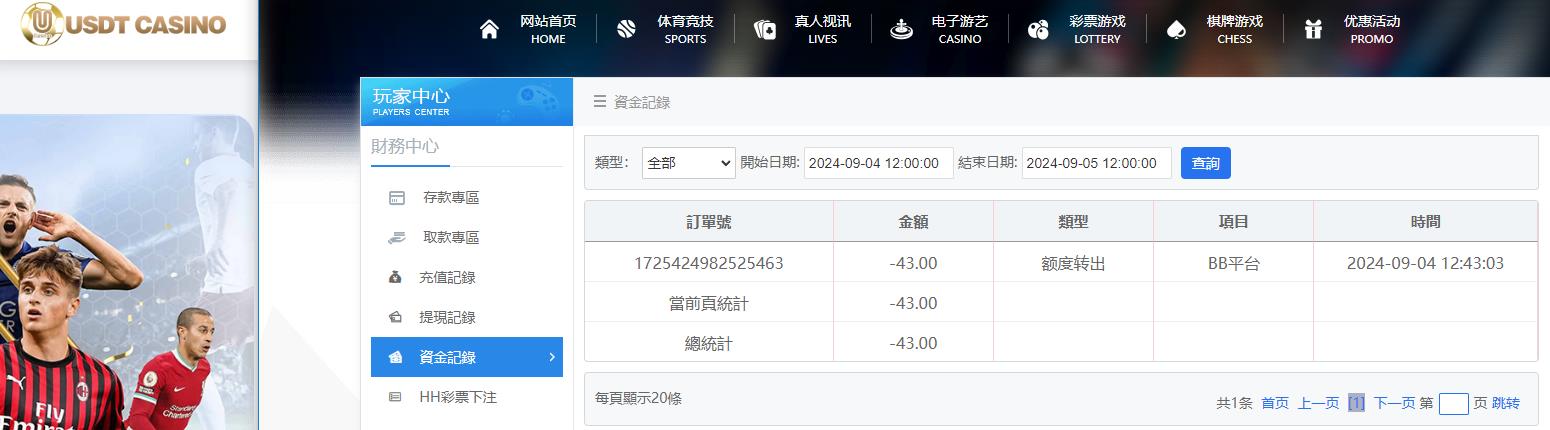Click the 2024-09-04 12:43:03 time cell
1550x430 pixels.
(x=1425, y=263)
